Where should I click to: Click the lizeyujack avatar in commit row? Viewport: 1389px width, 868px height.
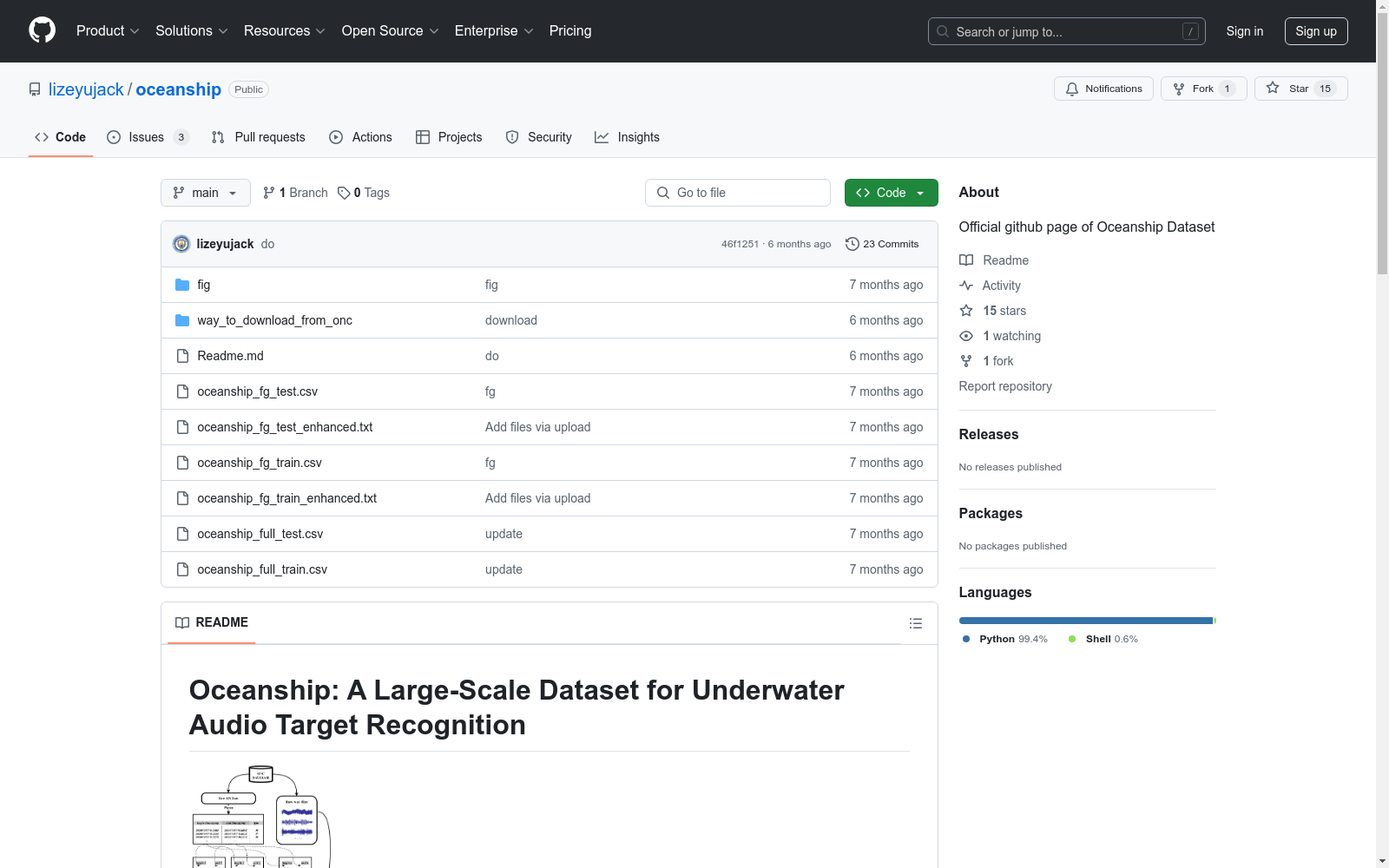pyautogui.click(x=181, y=244)
